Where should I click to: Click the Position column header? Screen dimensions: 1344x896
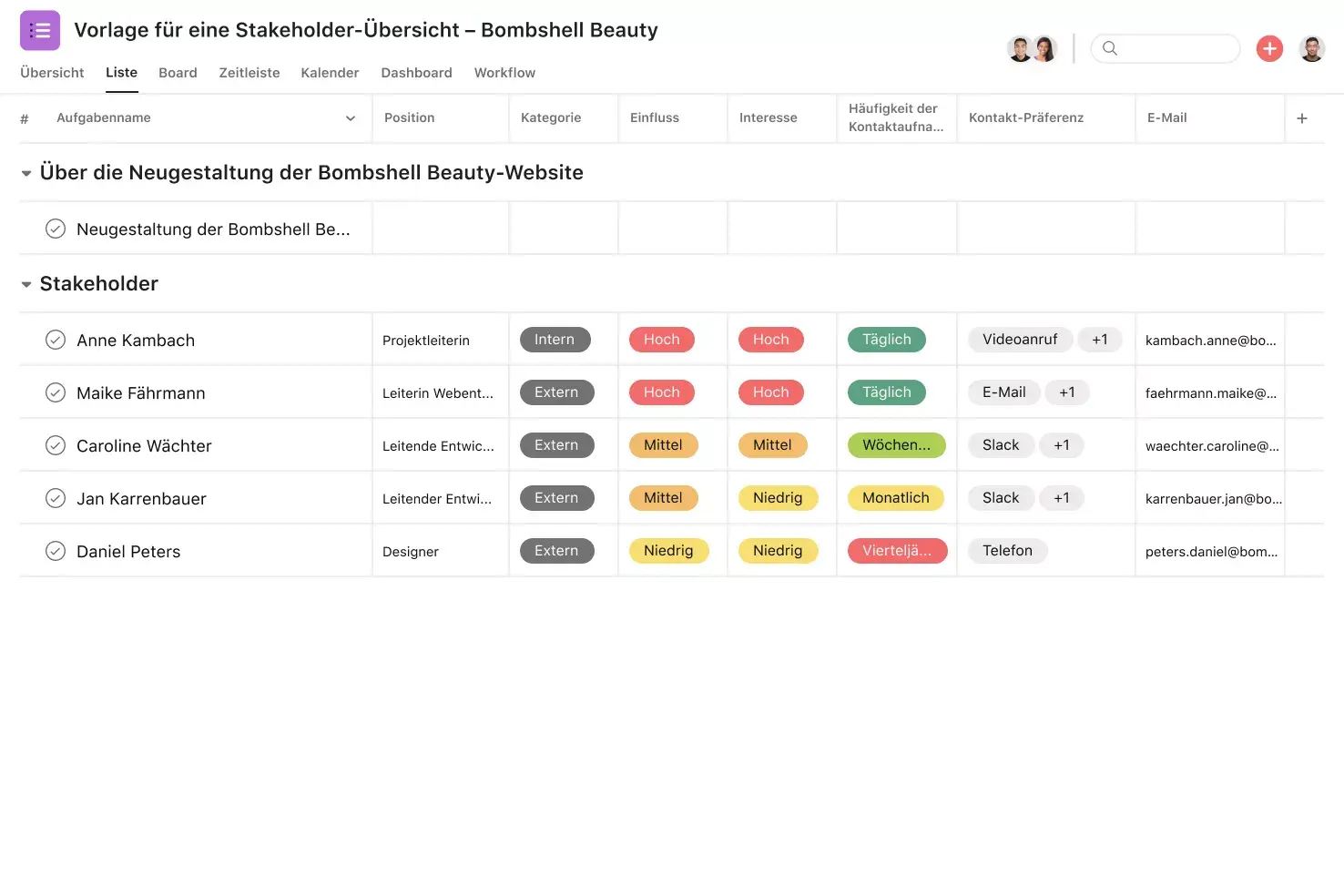coord(410,117)
